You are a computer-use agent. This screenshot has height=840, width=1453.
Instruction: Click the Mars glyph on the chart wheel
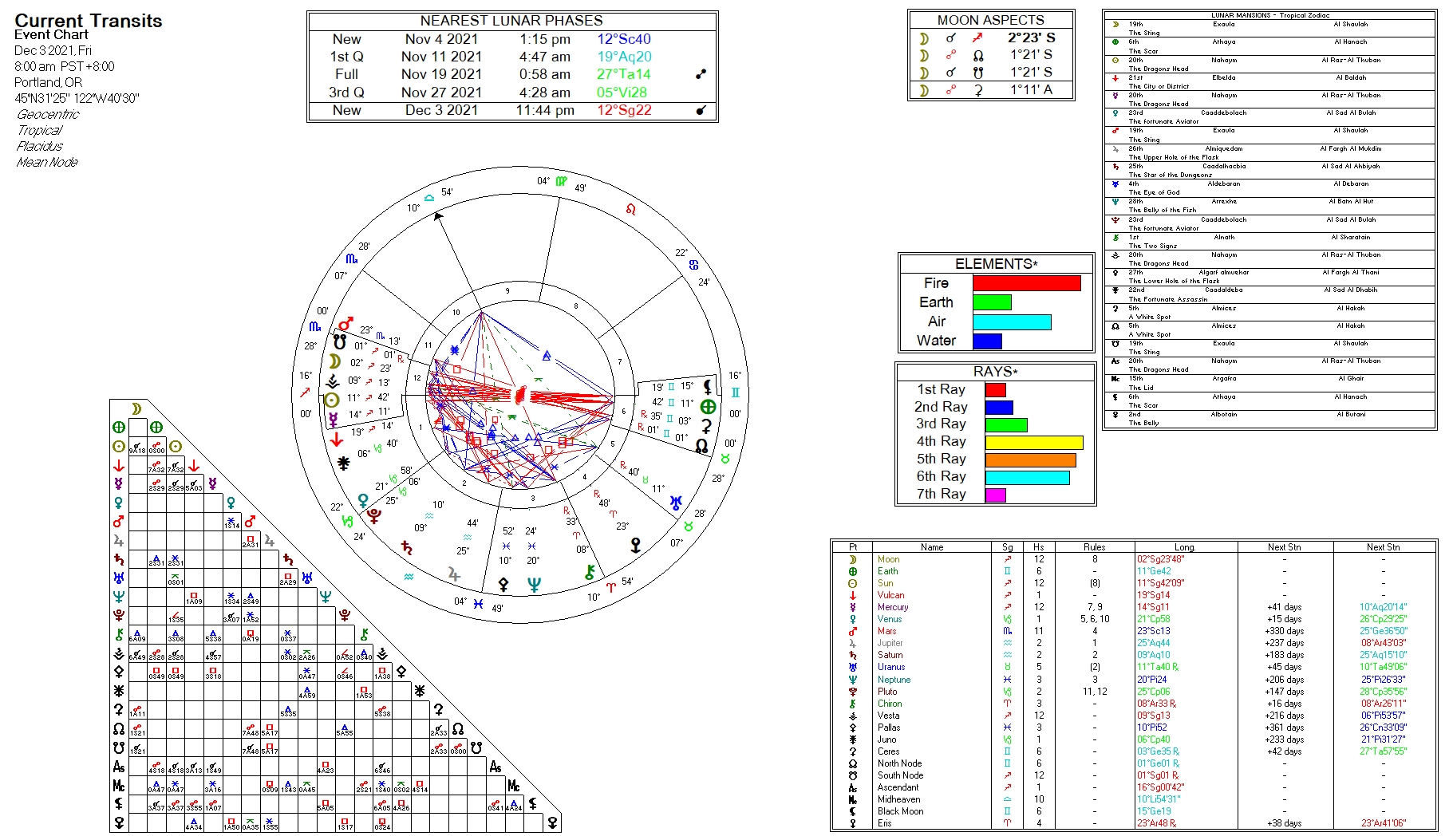point(345,324)
